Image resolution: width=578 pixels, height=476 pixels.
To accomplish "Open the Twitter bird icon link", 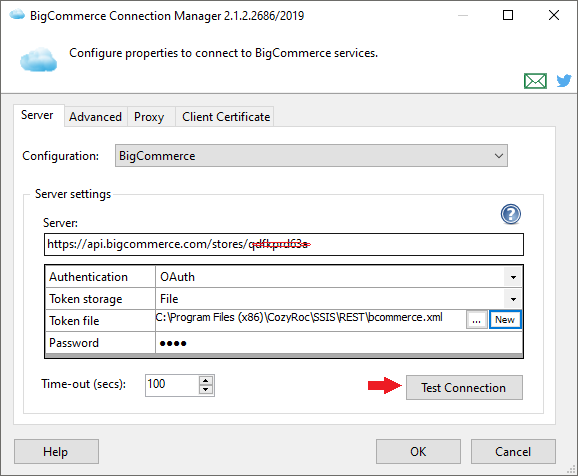I will coord(564,80).
